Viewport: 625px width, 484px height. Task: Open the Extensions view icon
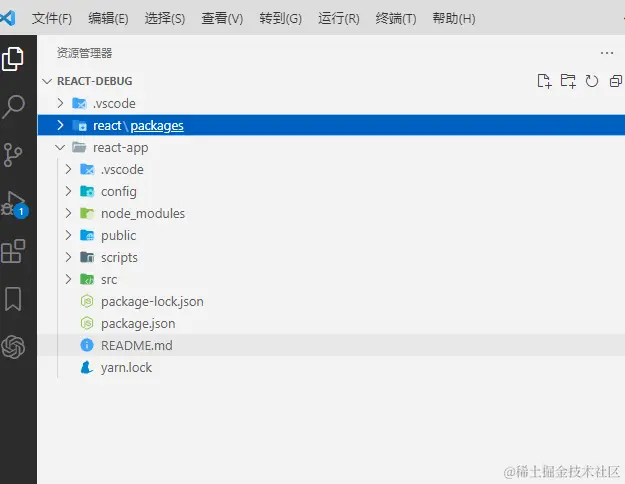tap(13, 251)
